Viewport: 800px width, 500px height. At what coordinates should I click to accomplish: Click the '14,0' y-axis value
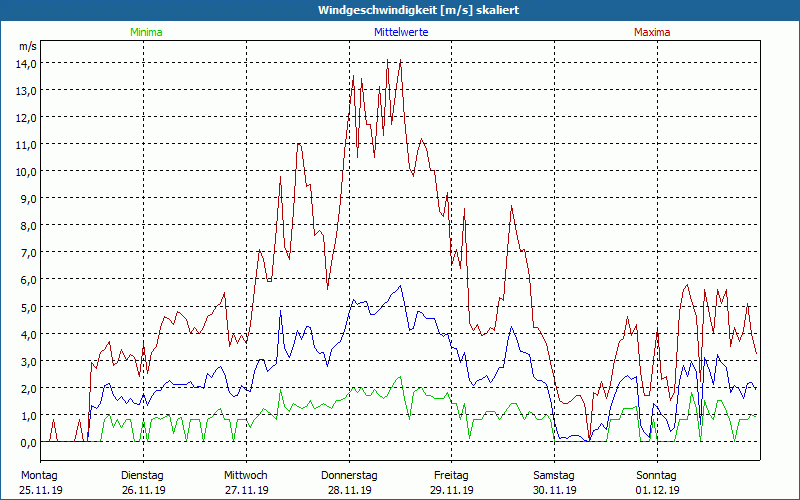pos(27,64)
